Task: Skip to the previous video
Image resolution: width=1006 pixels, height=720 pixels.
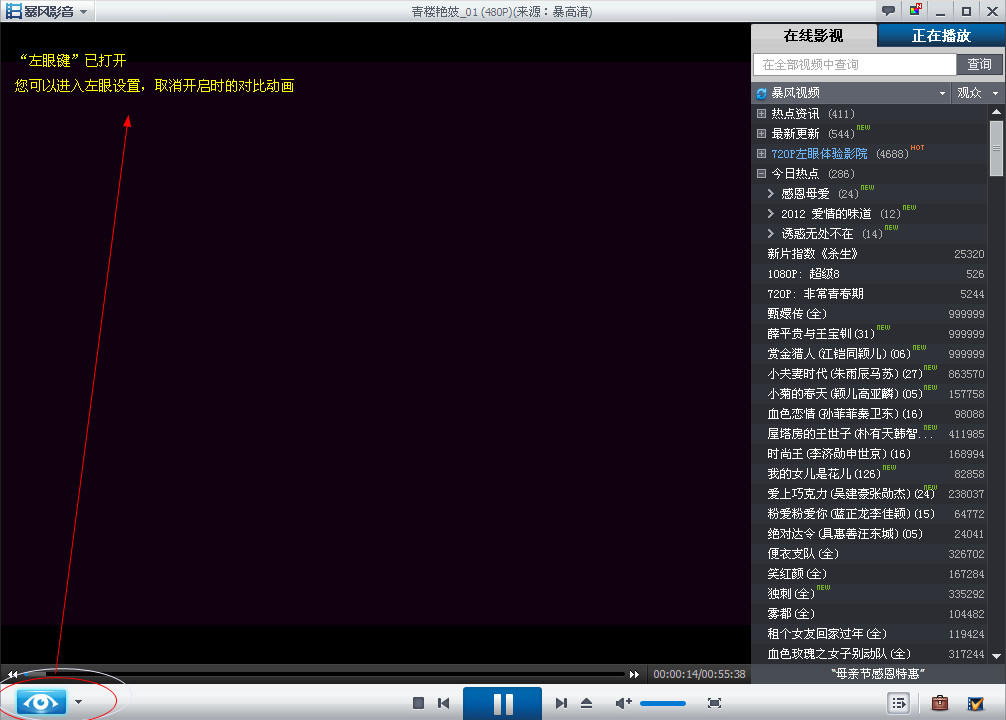Action: pos(443,703)
